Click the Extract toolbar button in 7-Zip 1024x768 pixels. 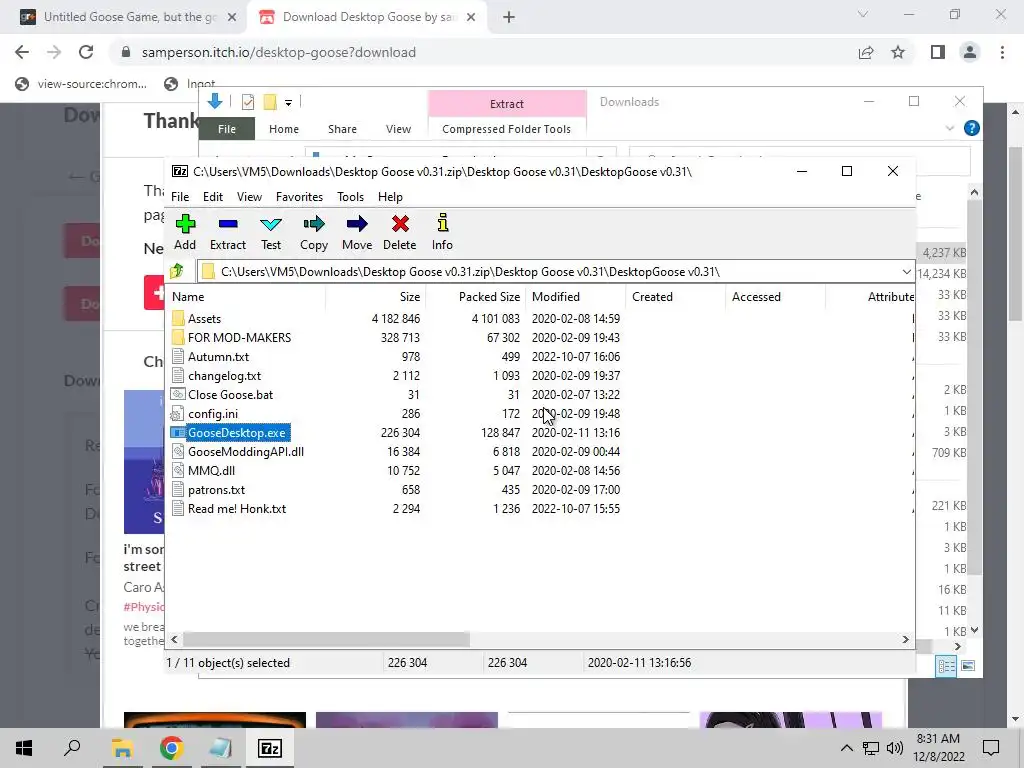click(x=227, y=232)
